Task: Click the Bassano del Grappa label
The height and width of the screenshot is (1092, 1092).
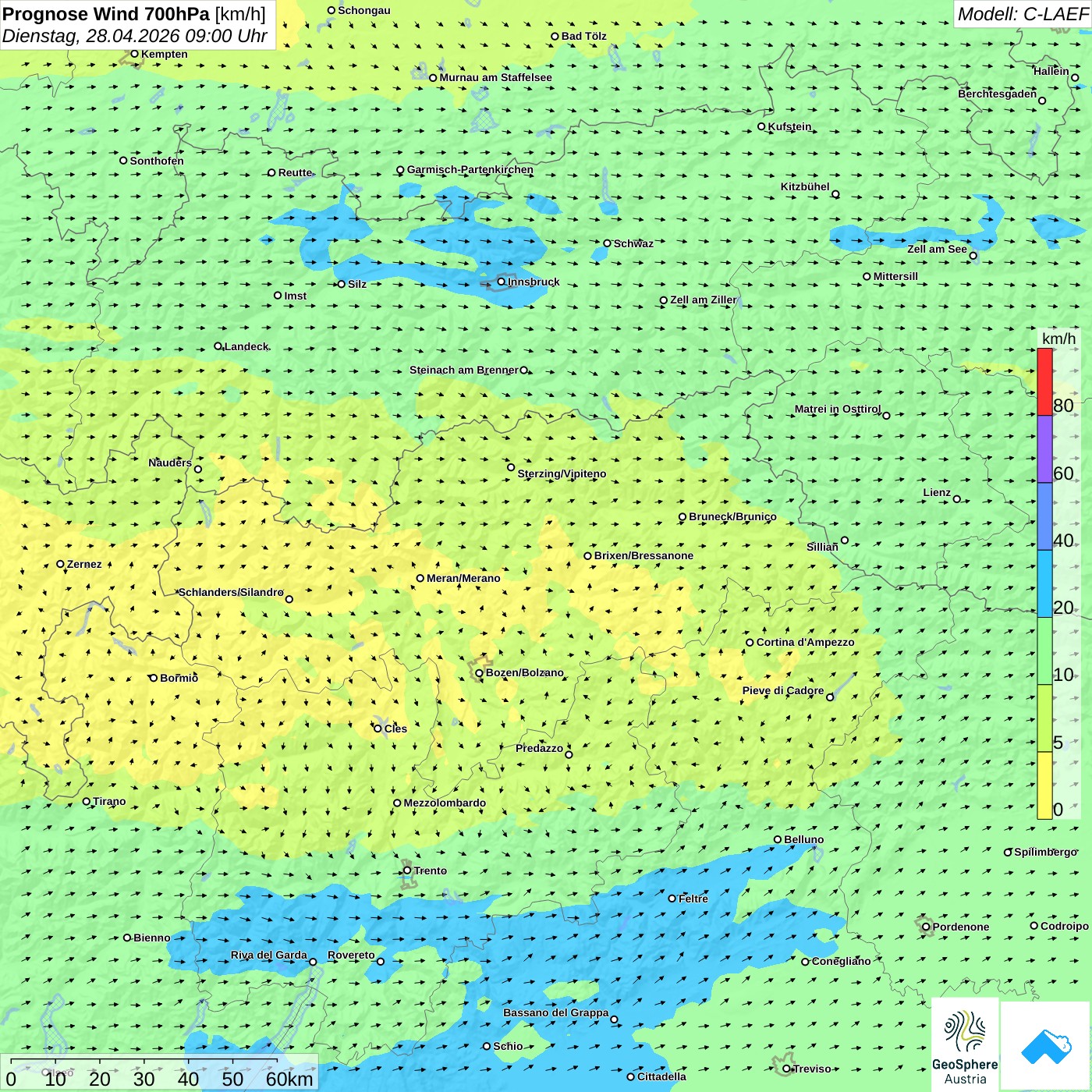Action: (x=555, y=1012)
